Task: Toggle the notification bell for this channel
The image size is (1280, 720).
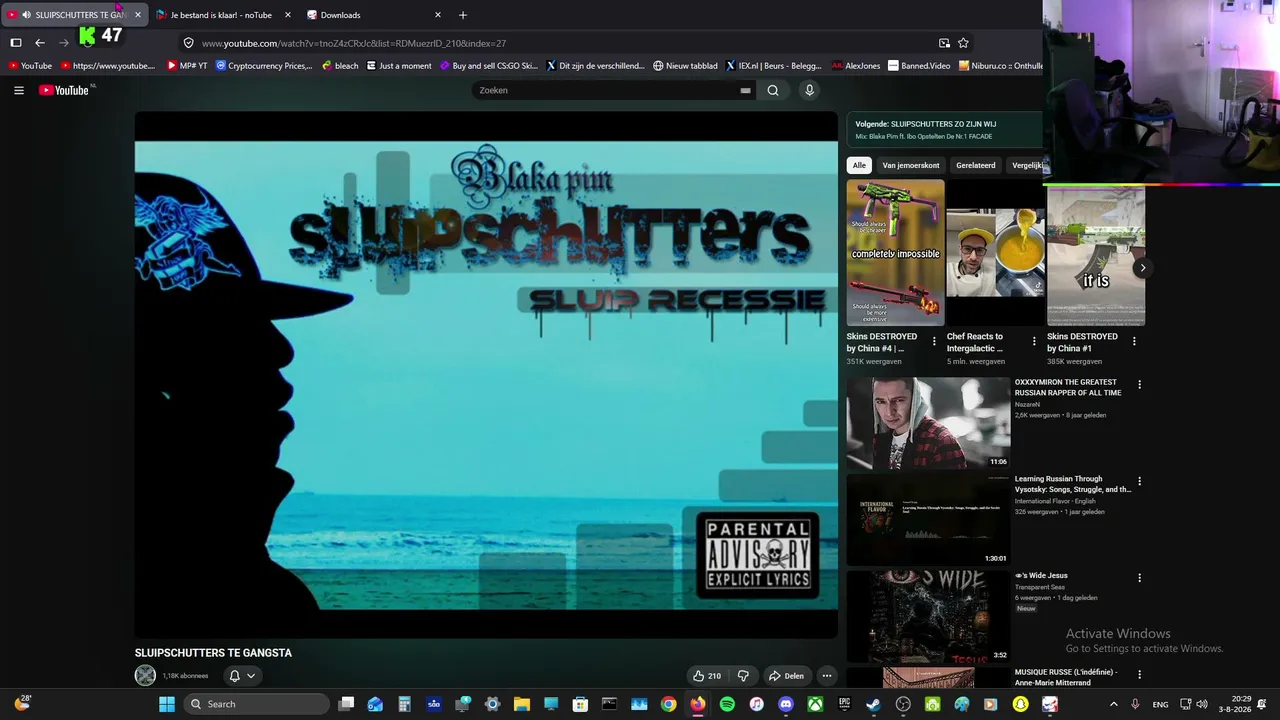Action: click(234, 676)
